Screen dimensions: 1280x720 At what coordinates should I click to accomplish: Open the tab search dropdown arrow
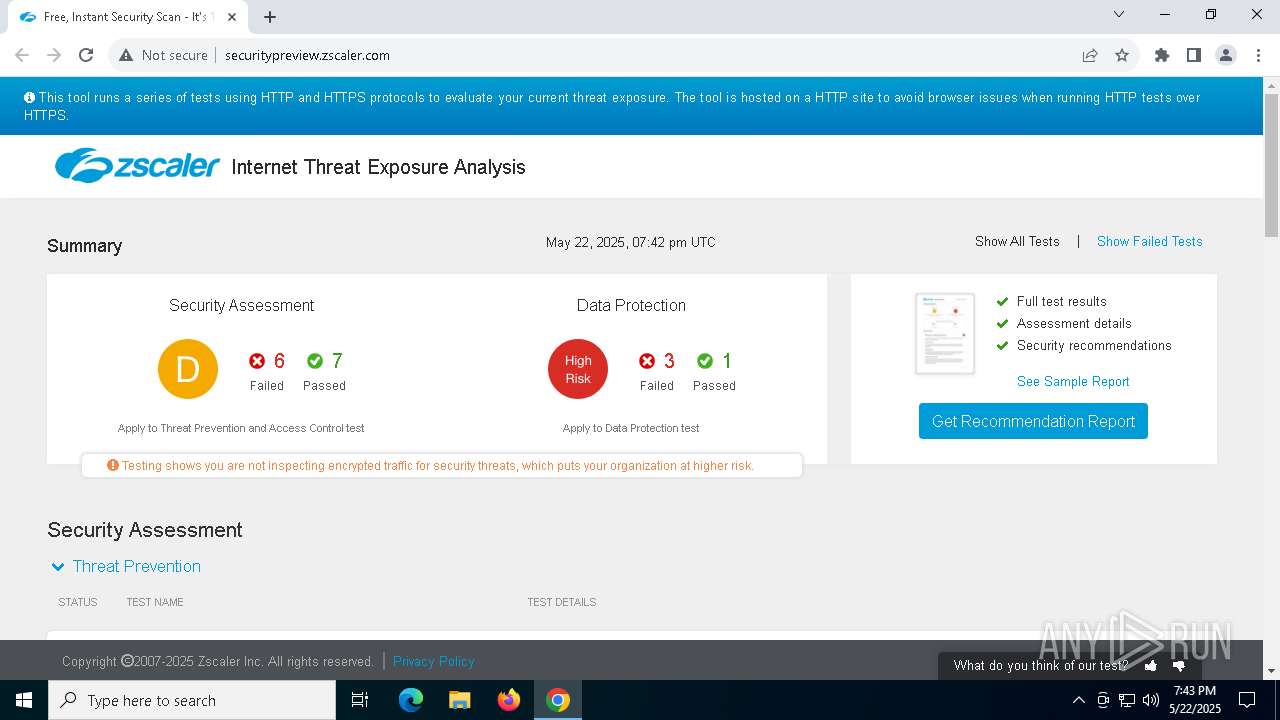[1119, 15]
